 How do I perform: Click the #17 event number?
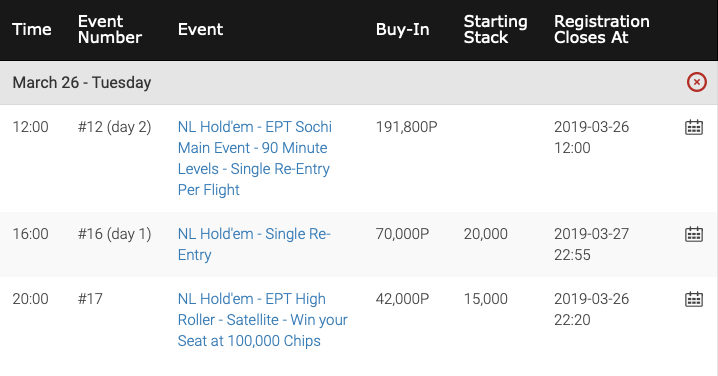click(90, 299)
